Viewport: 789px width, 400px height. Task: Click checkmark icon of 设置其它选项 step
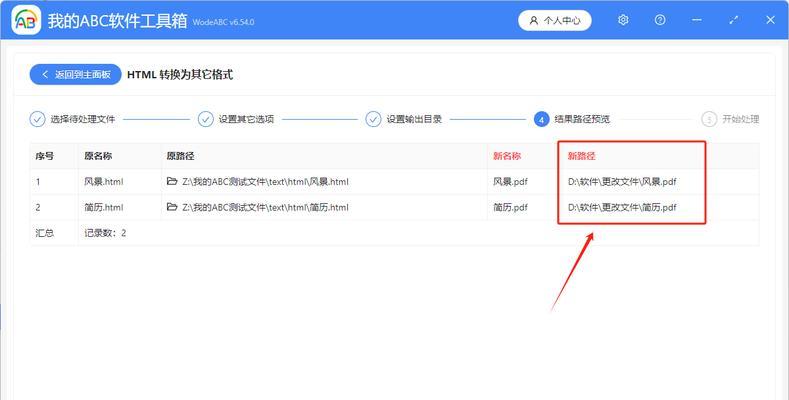[x=205, y=119]
